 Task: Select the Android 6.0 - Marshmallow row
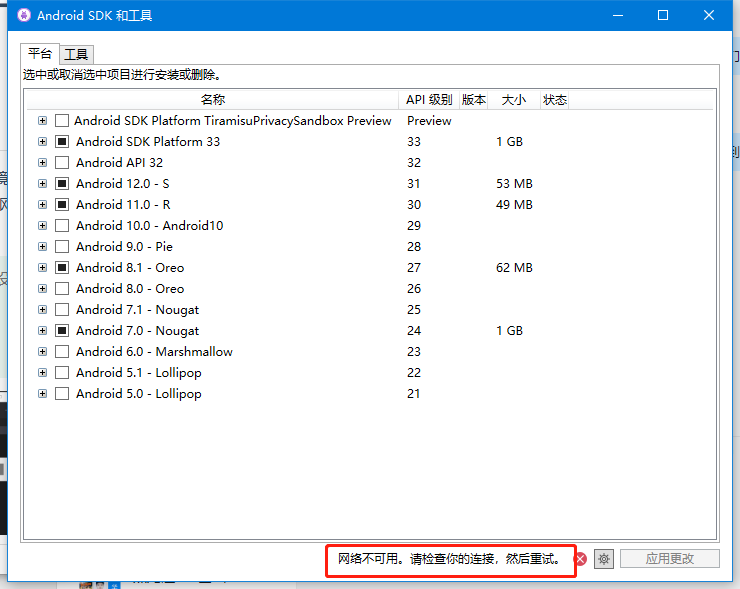click(154, 351)
